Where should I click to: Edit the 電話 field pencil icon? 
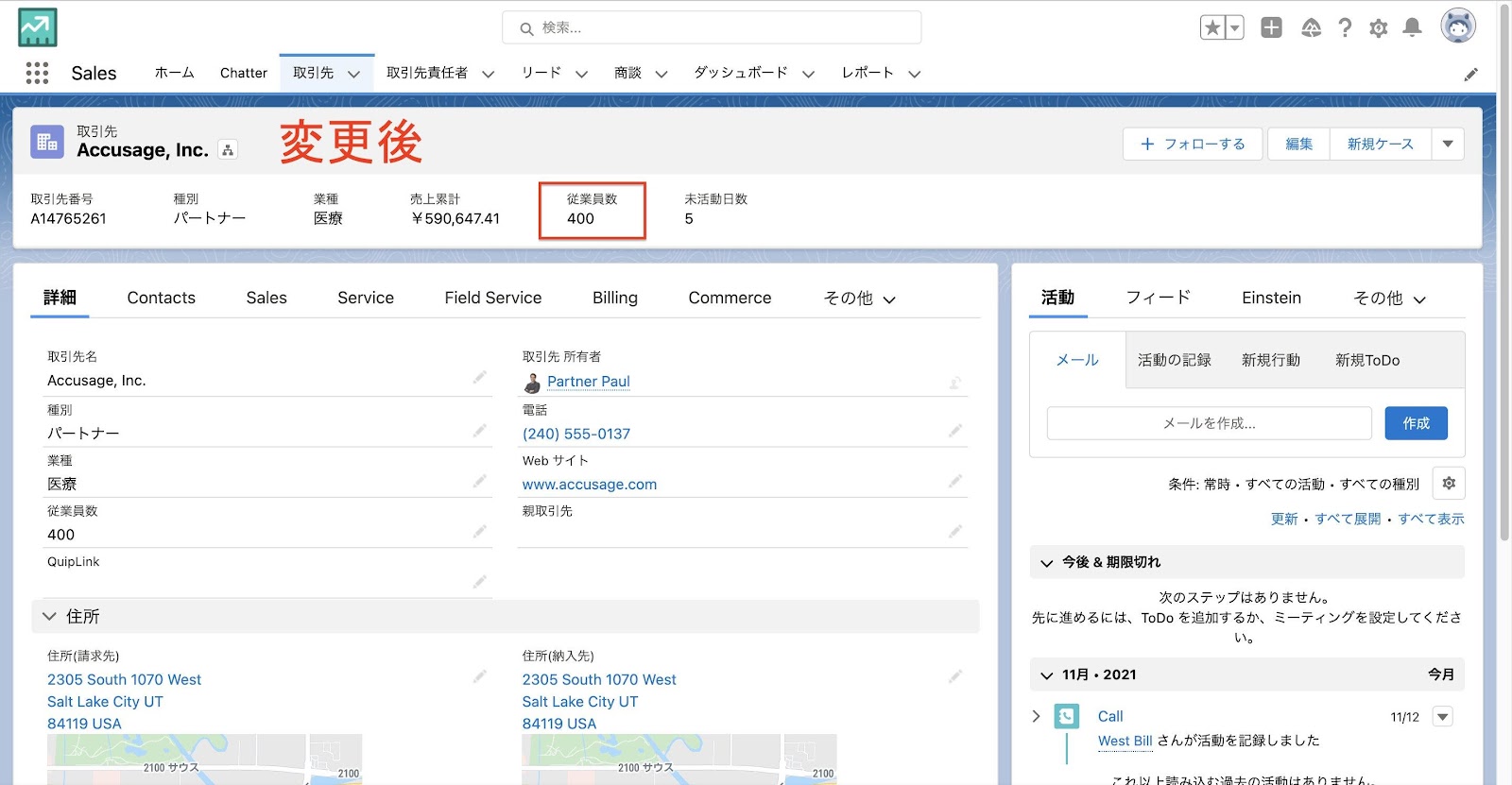point(955,430)
